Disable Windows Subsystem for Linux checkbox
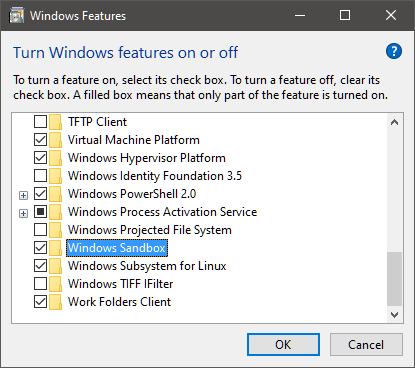415x368 pixels. 41,266
